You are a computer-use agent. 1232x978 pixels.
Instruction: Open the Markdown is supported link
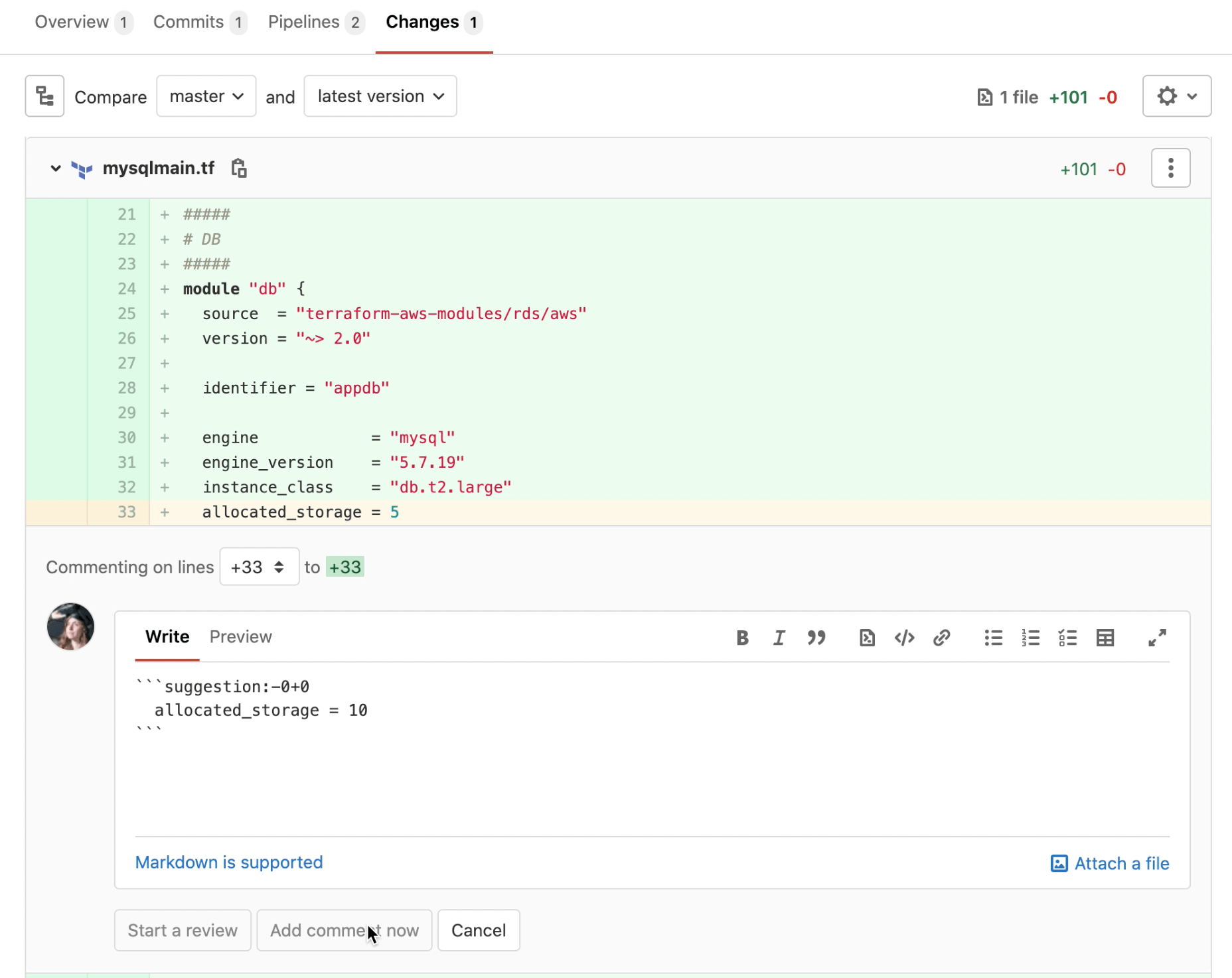228,862
